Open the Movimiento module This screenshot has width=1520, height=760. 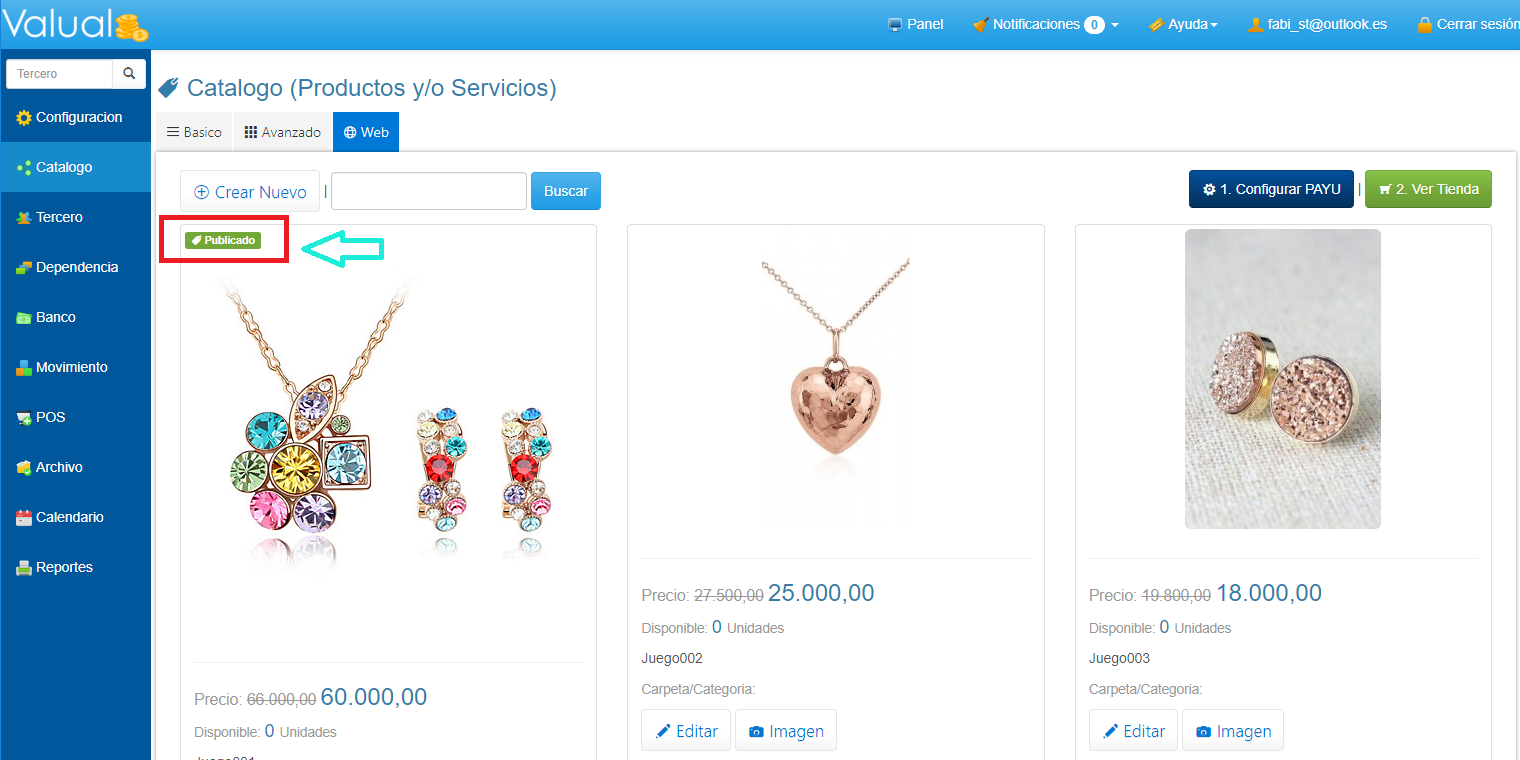[76, 367]
